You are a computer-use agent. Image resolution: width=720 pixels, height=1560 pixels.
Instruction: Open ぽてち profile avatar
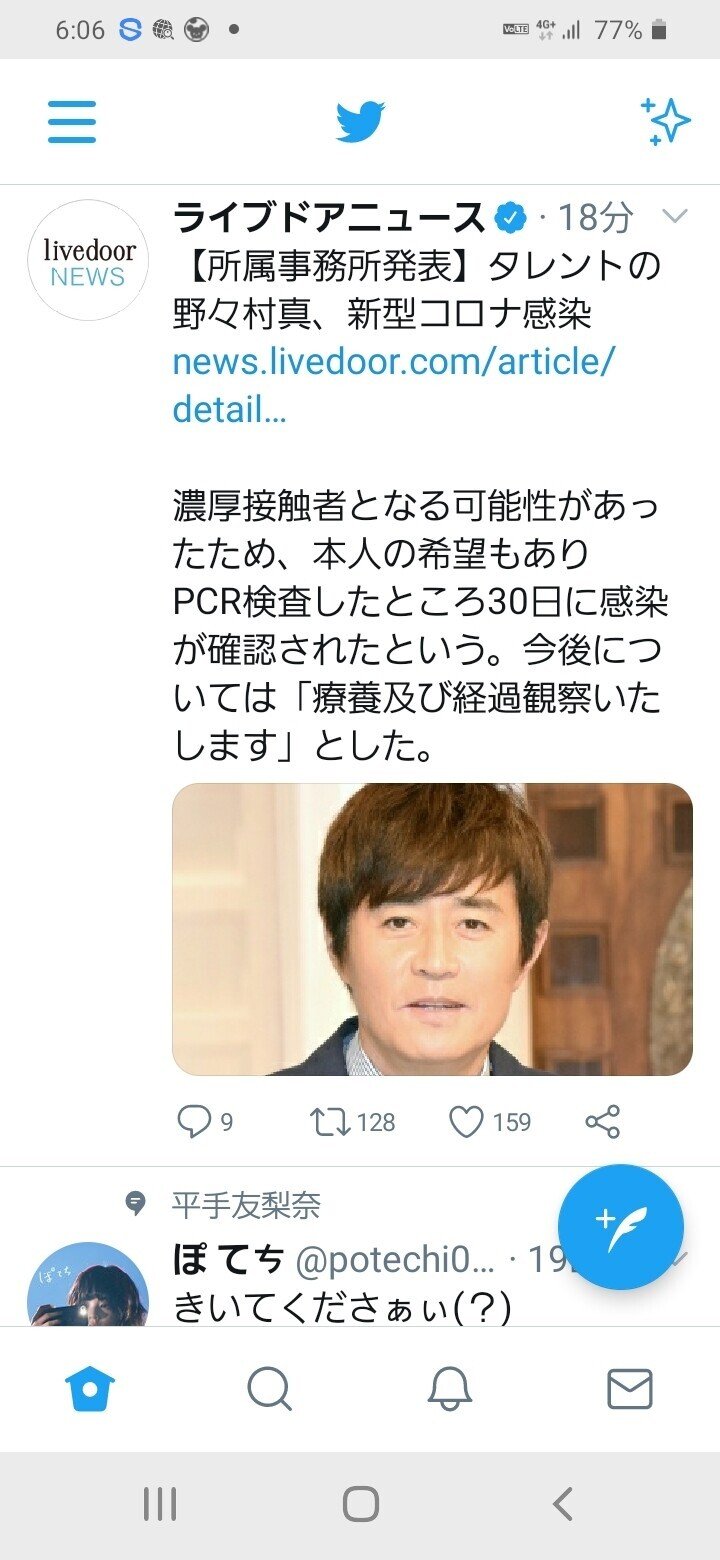tap(88, 1285)
